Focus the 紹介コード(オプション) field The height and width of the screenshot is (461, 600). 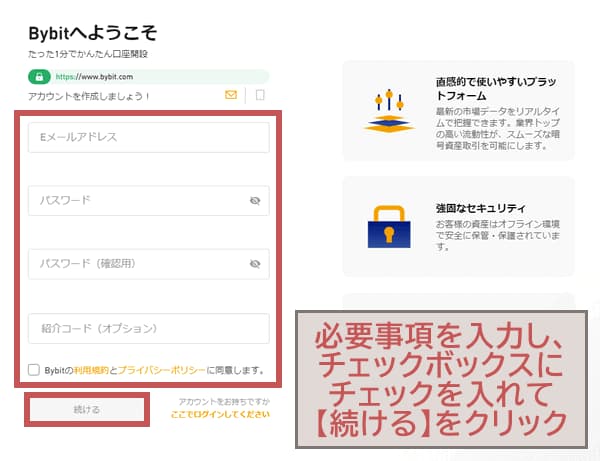pyautogui.click(x=149, y=328)
